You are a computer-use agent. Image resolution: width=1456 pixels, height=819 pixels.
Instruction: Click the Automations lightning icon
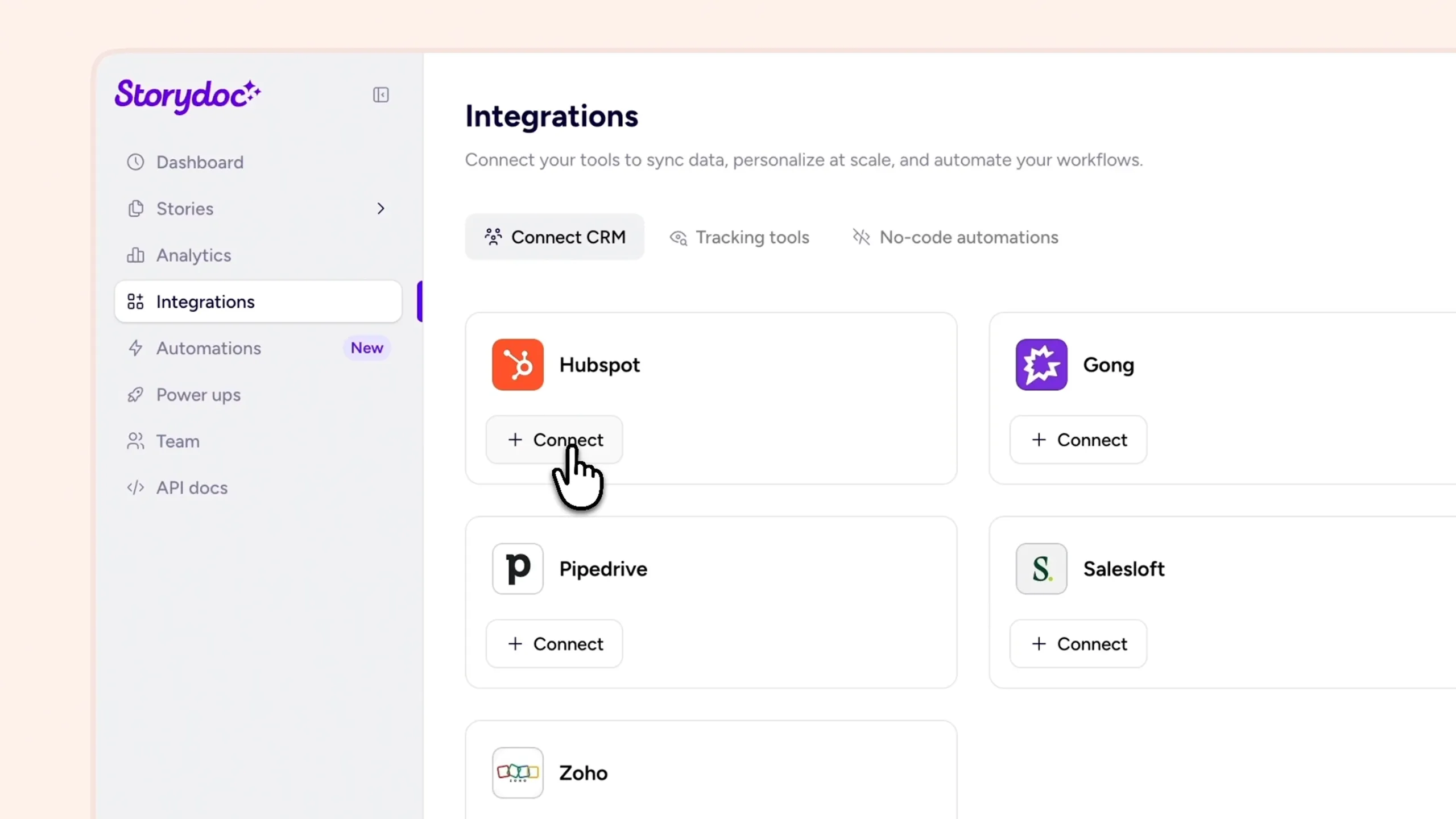[x=135, y=348]
